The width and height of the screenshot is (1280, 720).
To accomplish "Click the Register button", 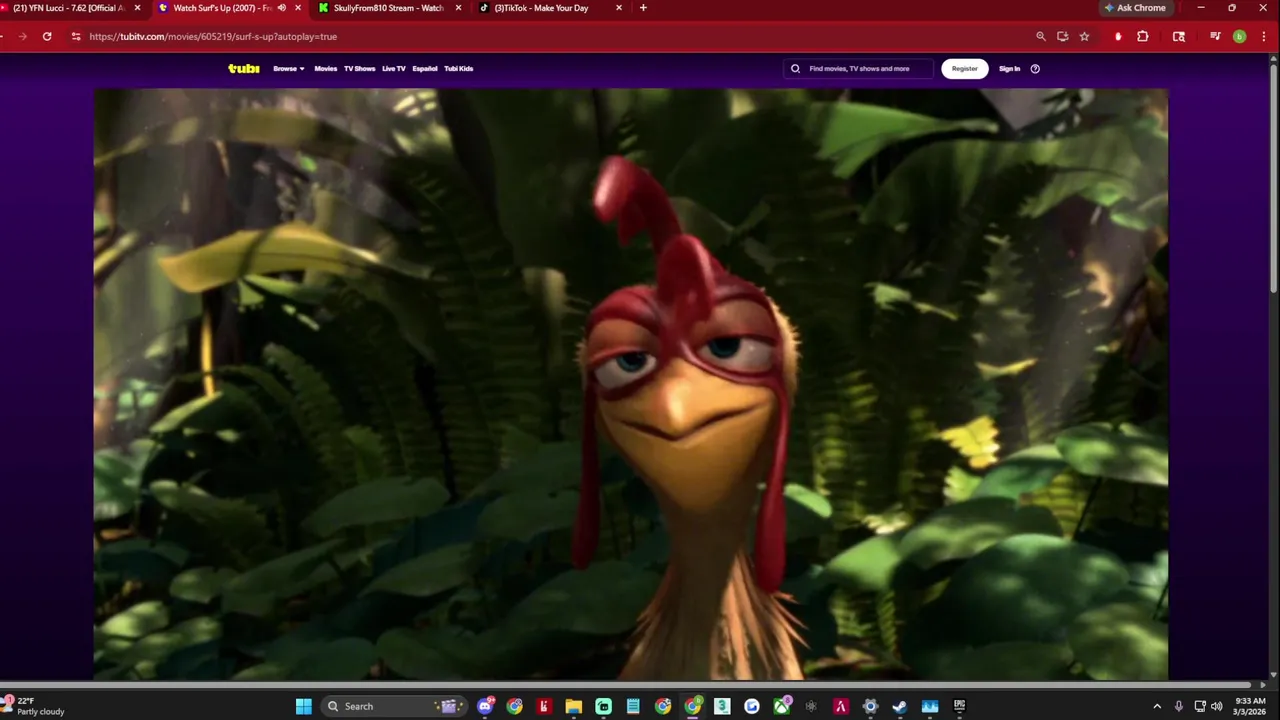I will (x=965, y=69).
